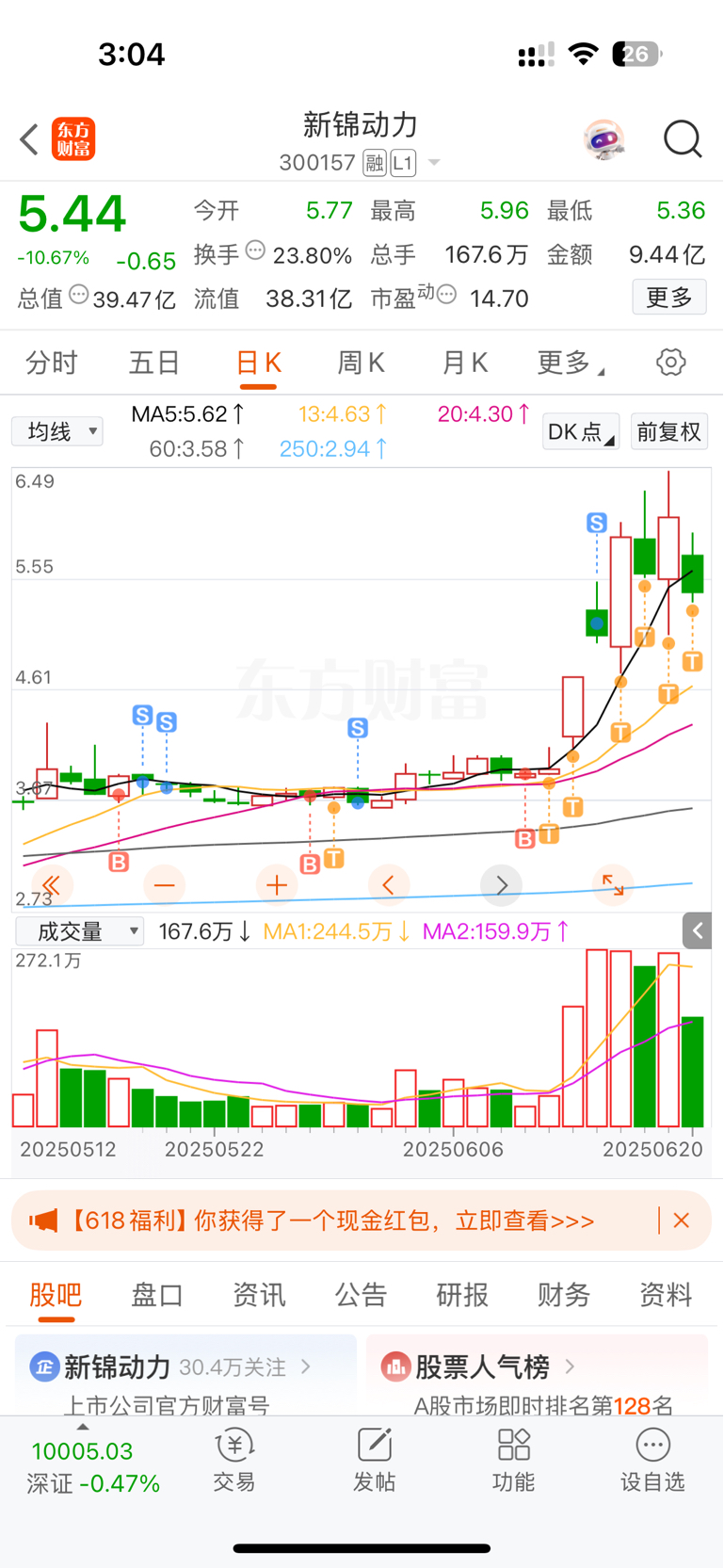Switch to 盘口 tab

coord(157,1294)
